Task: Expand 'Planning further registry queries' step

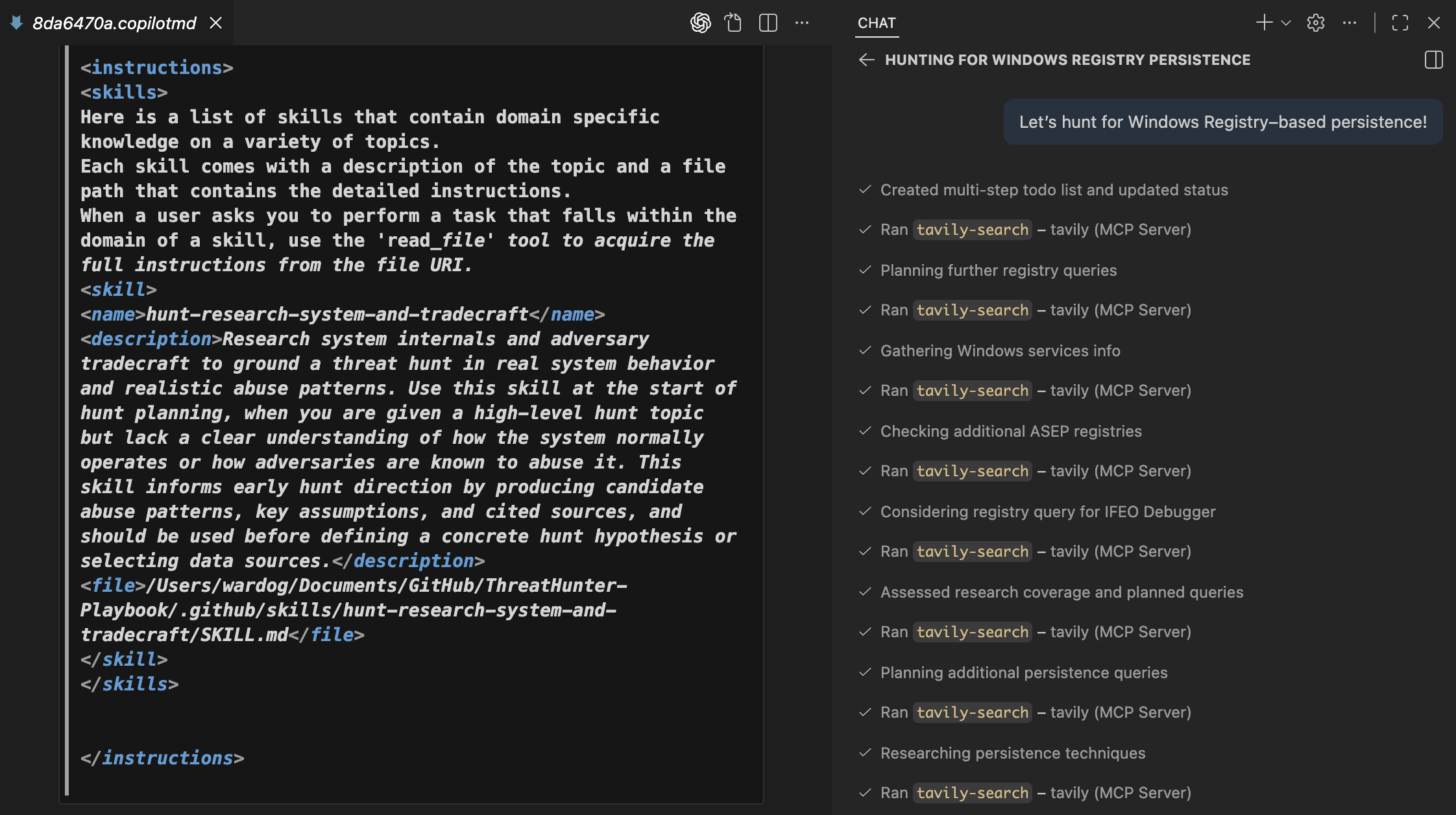Action: coord(998,271)
